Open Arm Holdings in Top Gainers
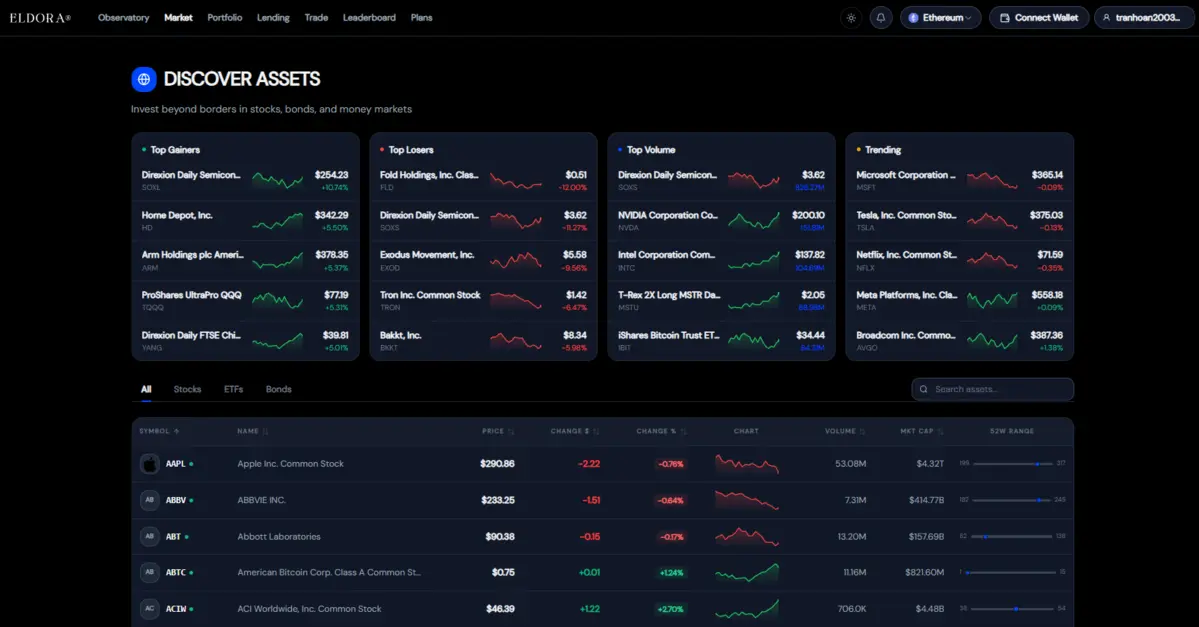The height and width of the screenshot is (627, 1199). pos(245,261)
